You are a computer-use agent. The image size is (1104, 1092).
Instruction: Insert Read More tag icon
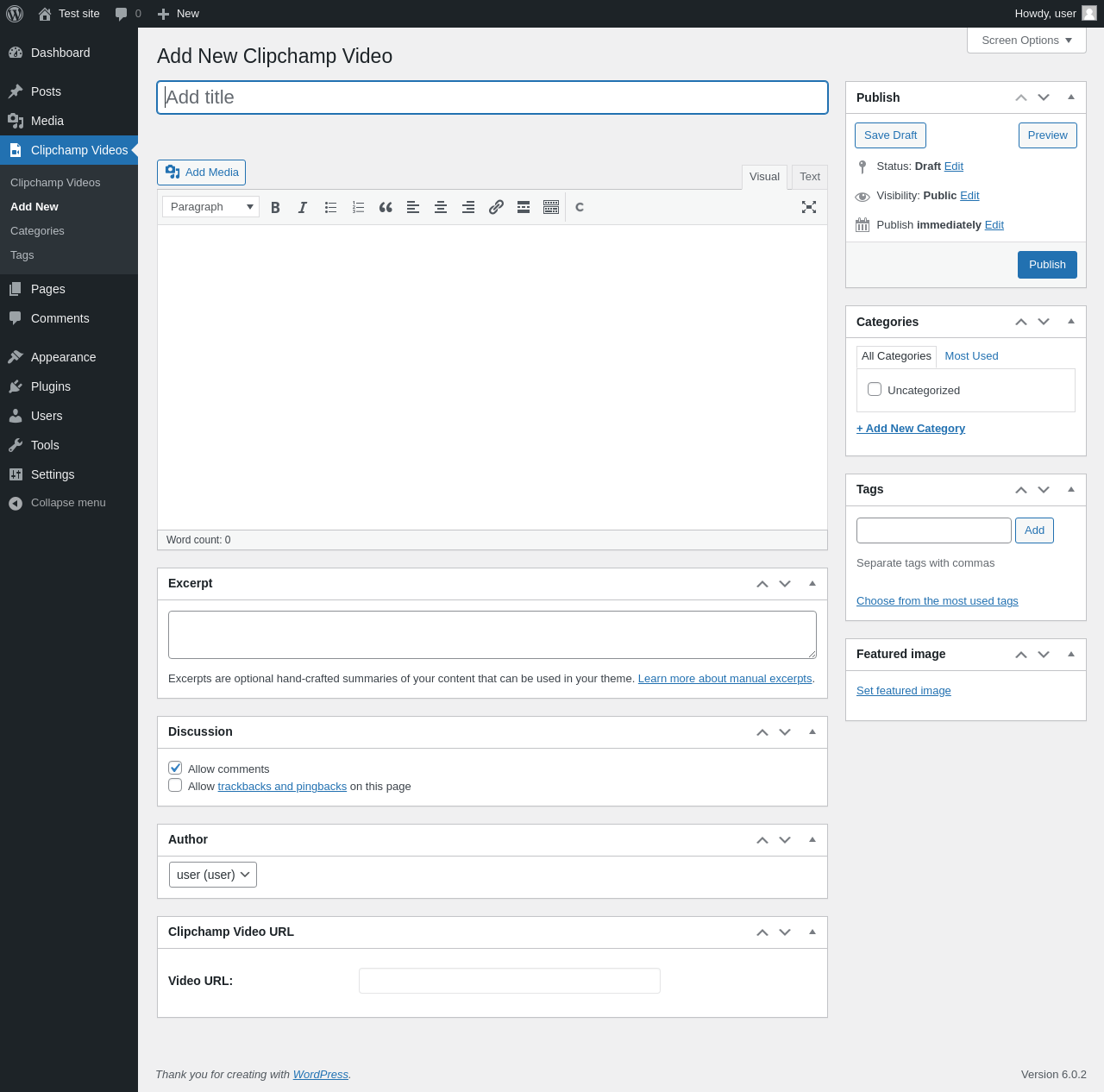click(524, 207)
